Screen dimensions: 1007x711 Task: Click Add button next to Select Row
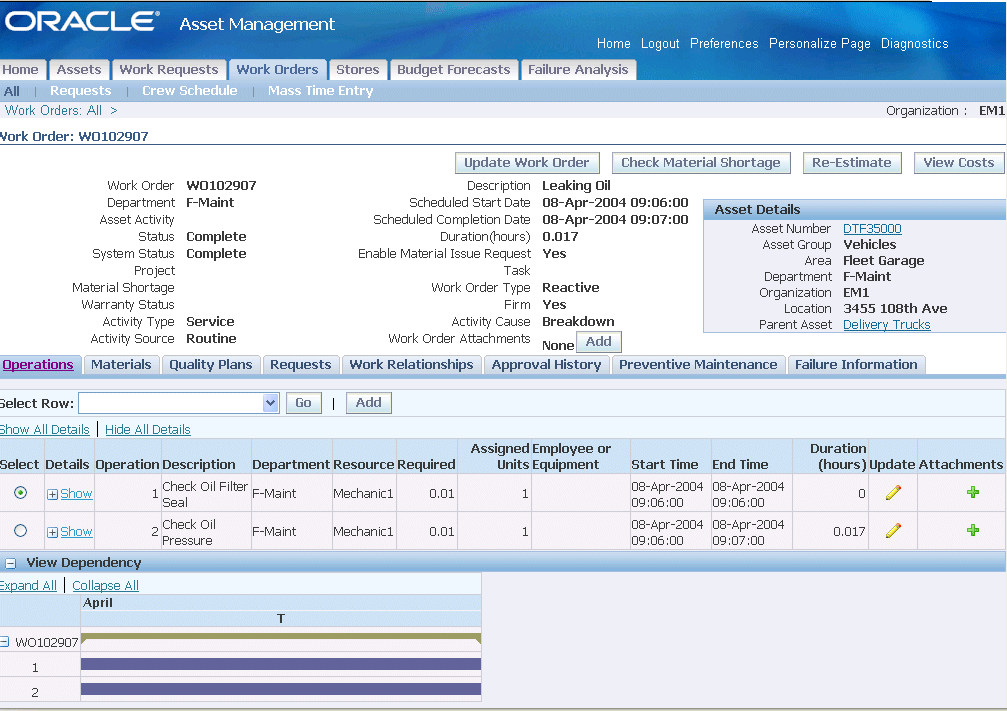point(369,403)
